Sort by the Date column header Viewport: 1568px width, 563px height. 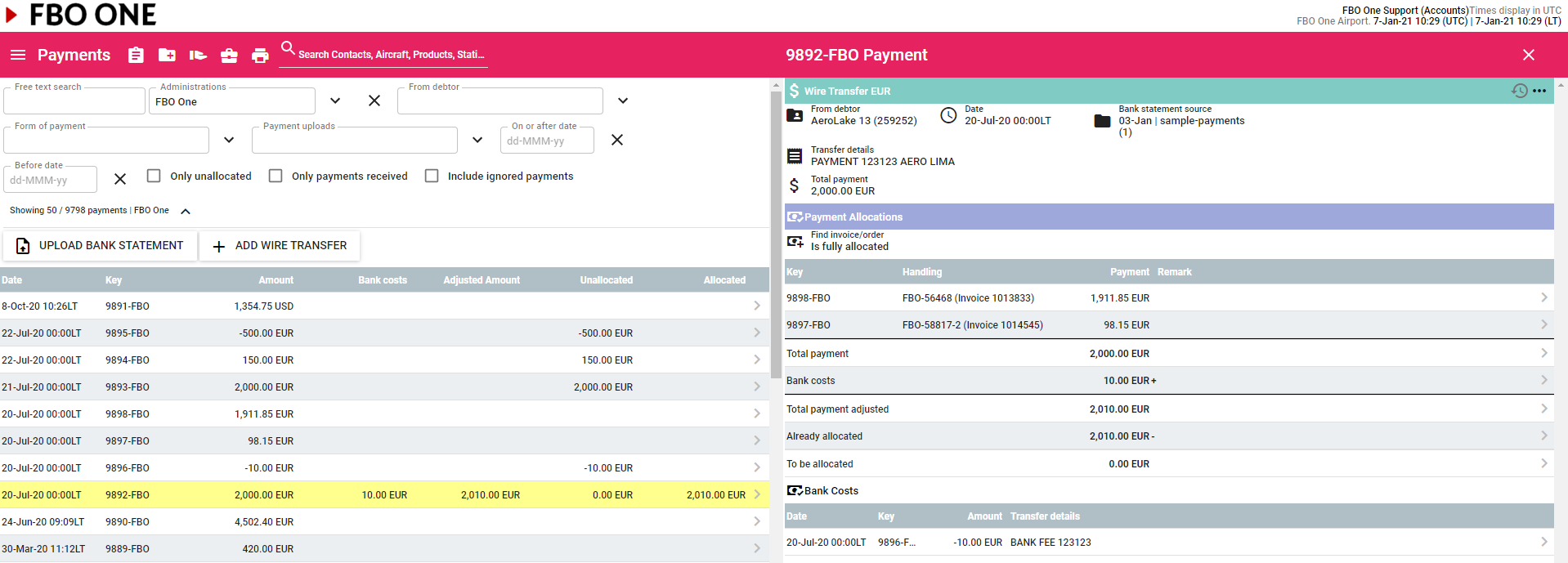12,280
